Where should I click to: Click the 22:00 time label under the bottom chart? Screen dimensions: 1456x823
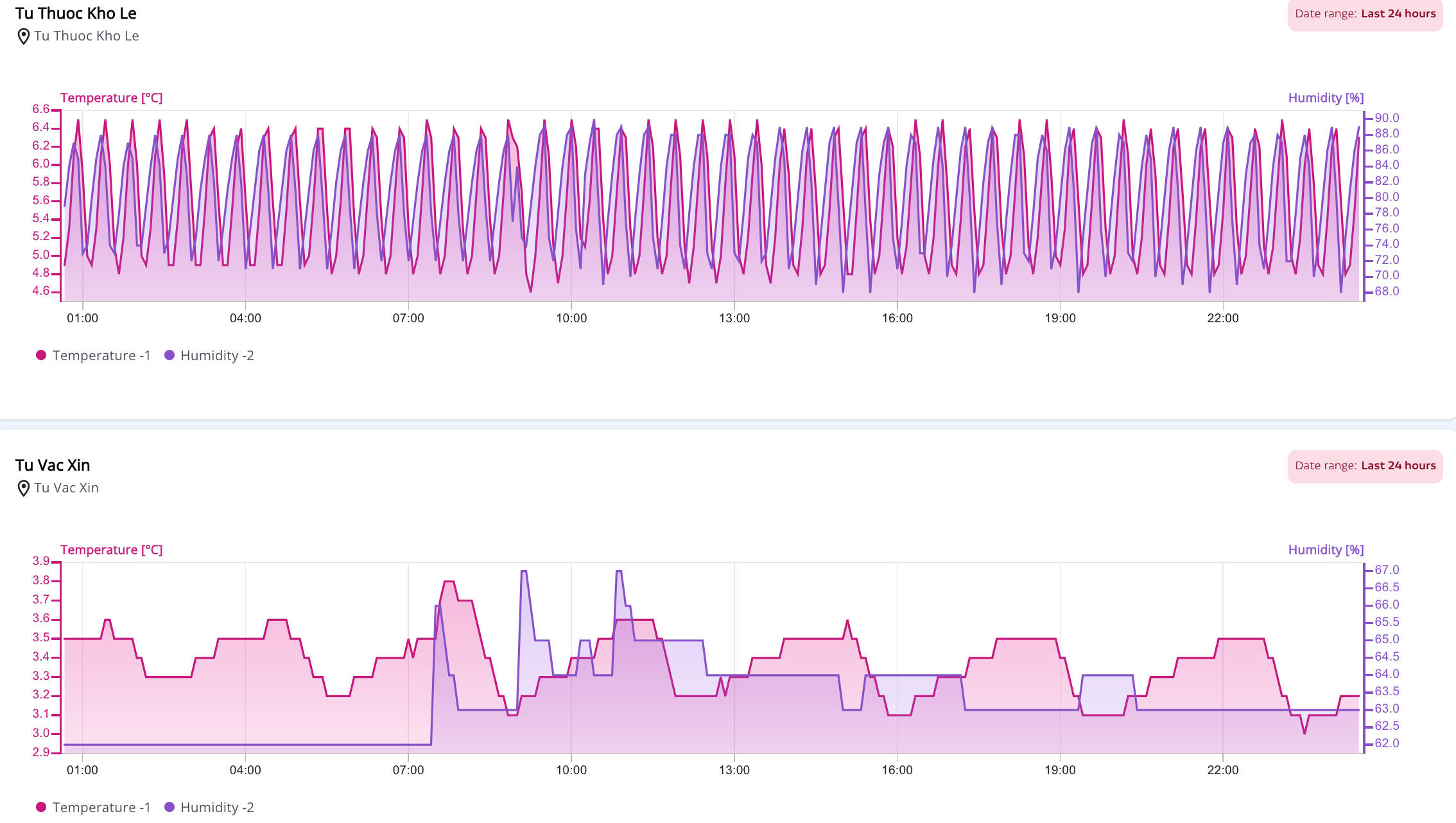[1223, 770]
